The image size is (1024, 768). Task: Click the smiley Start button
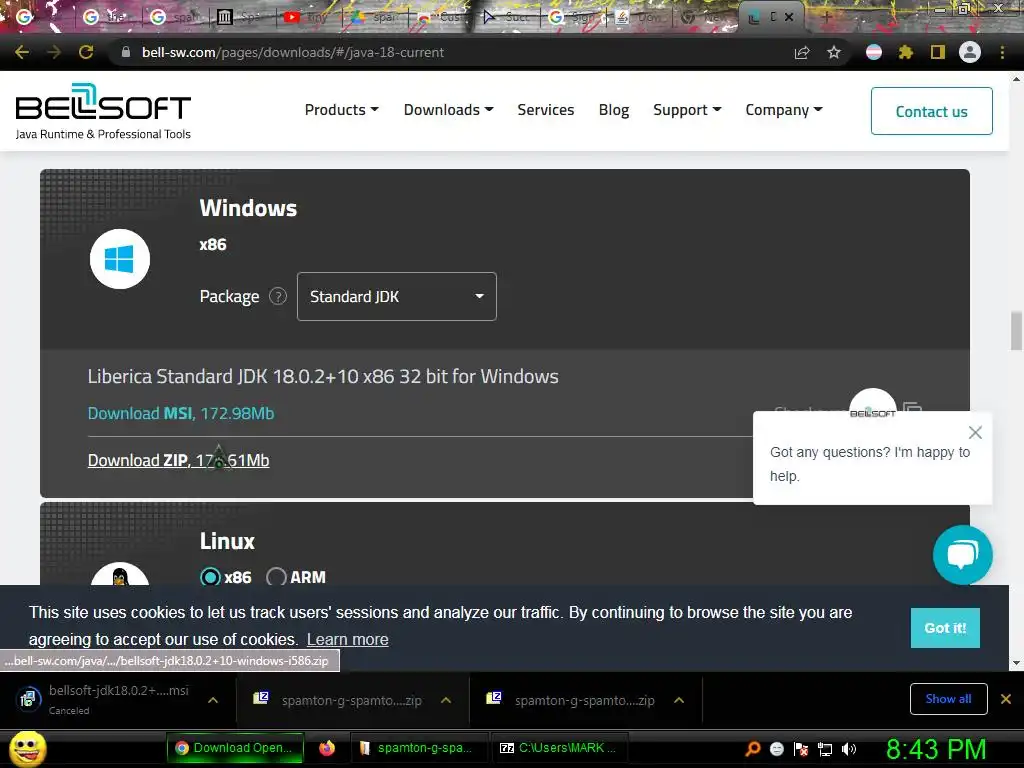[x=27, y=748]
